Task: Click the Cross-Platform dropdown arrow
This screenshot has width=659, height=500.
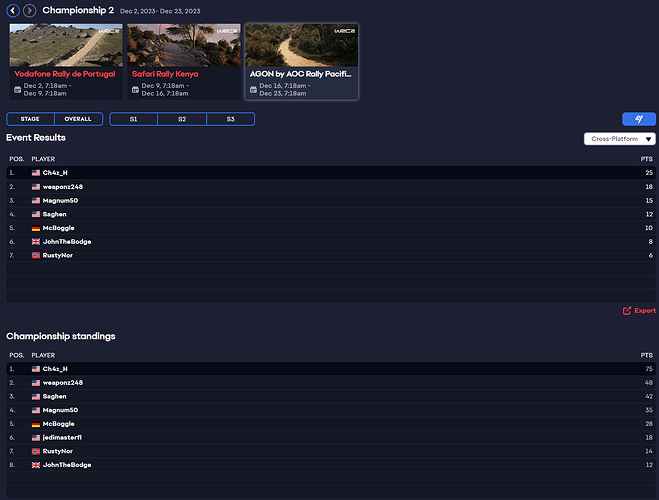Action: (x=649, y=139)
